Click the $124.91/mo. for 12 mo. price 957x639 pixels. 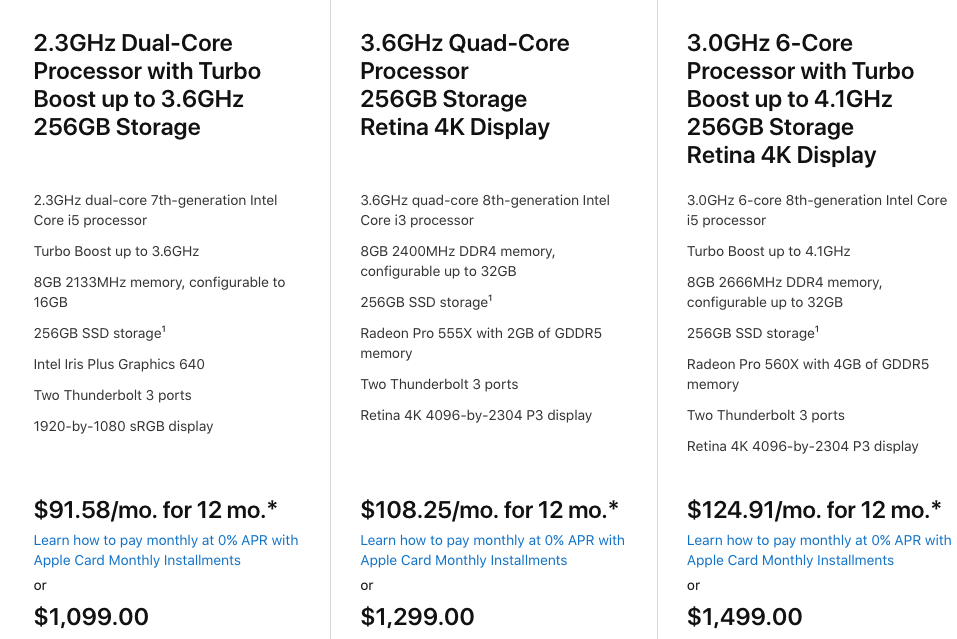[814, 510]
